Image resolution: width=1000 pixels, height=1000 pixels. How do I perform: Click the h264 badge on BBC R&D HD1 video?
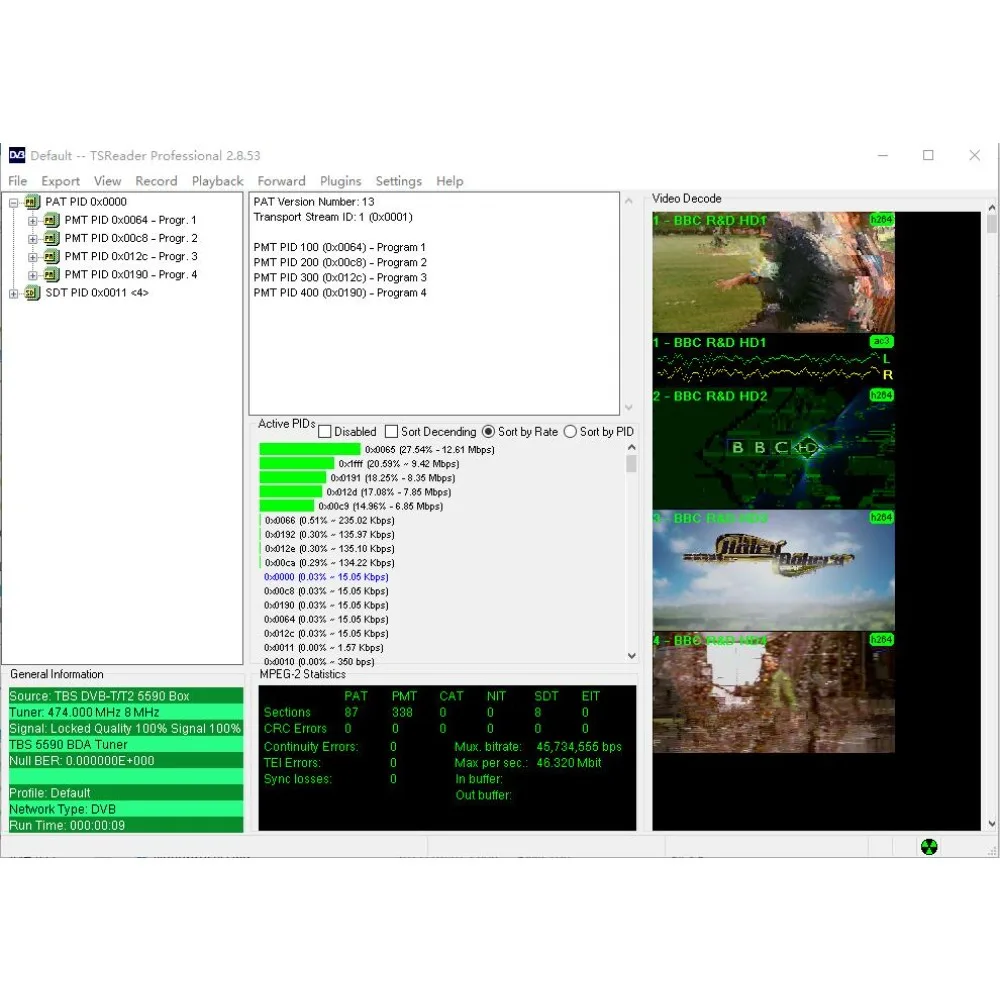click(881, 219)
